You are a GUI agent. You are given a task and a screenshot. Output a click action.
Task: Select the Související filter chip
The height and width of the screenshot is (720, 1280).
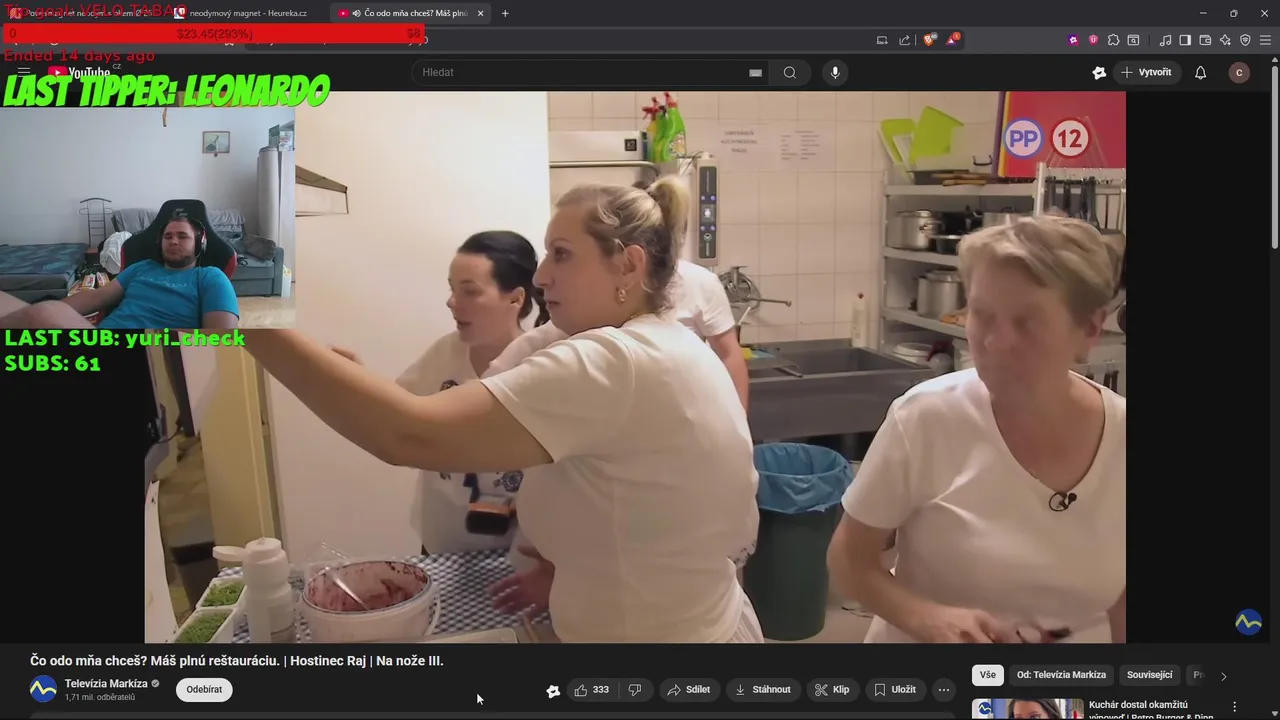pos(1149,675)
